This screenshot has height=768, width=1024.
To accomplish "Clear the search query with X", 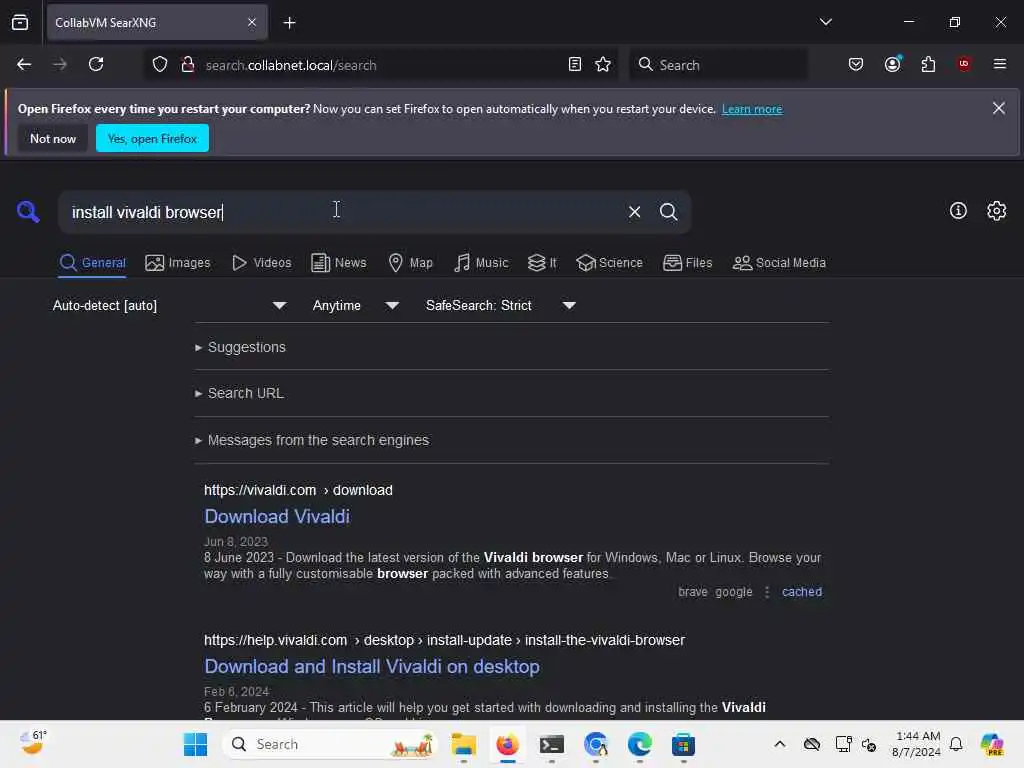I will pyautogui.click(x=634, y=212).
